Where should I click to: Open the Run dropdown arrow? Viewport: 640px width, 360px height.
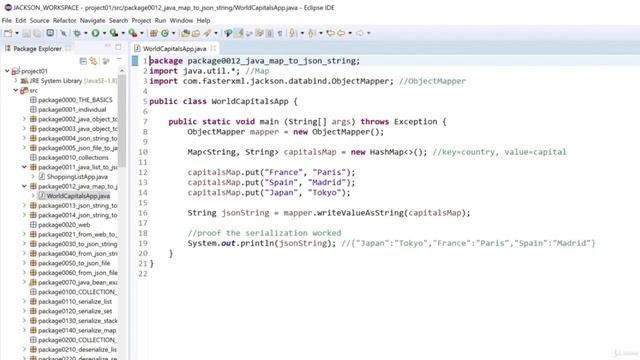pyautogui.click(x=104, y=33)
